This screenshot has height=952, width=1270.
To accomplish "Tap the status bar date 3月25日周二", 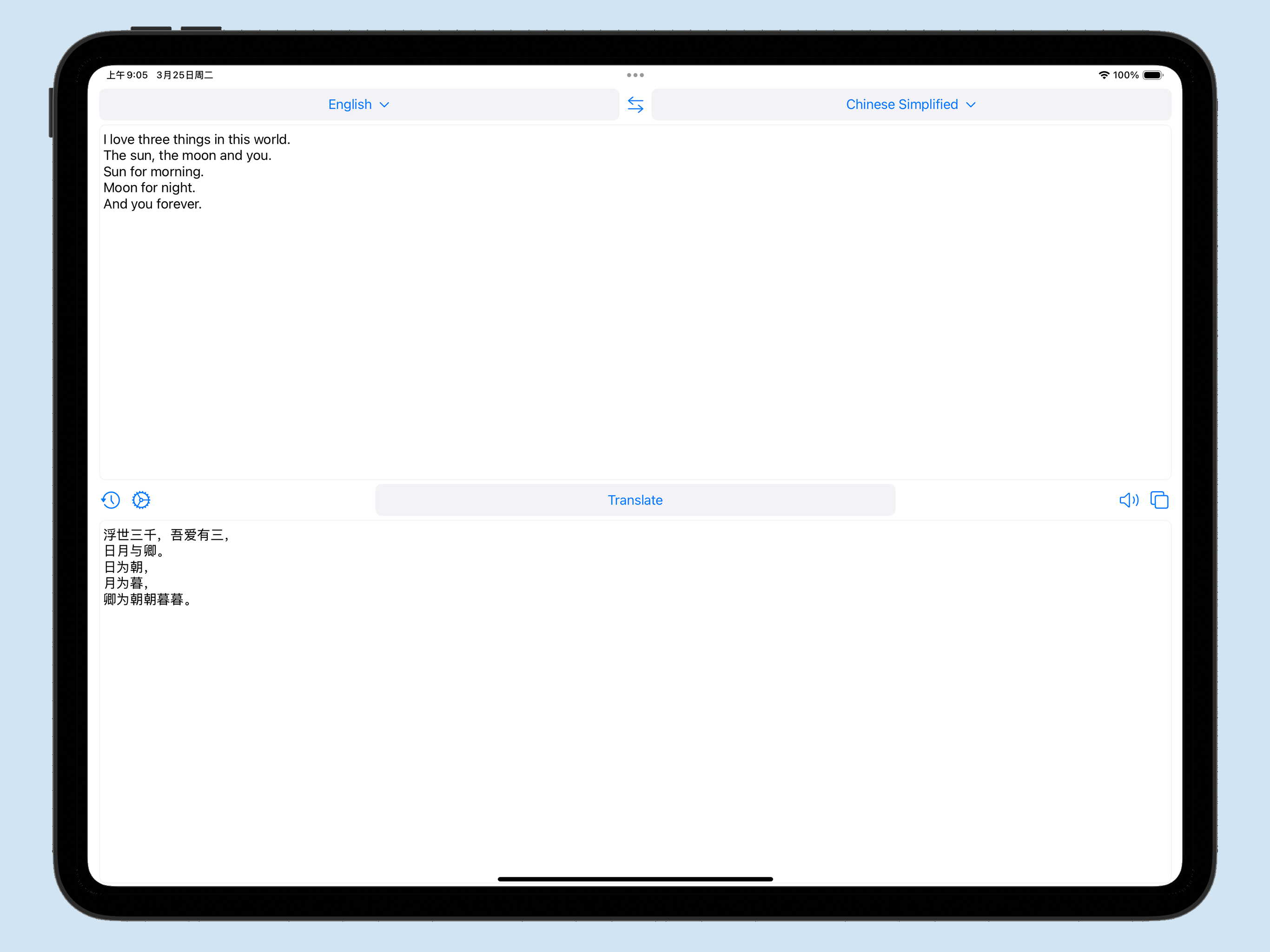I will 185,75.
